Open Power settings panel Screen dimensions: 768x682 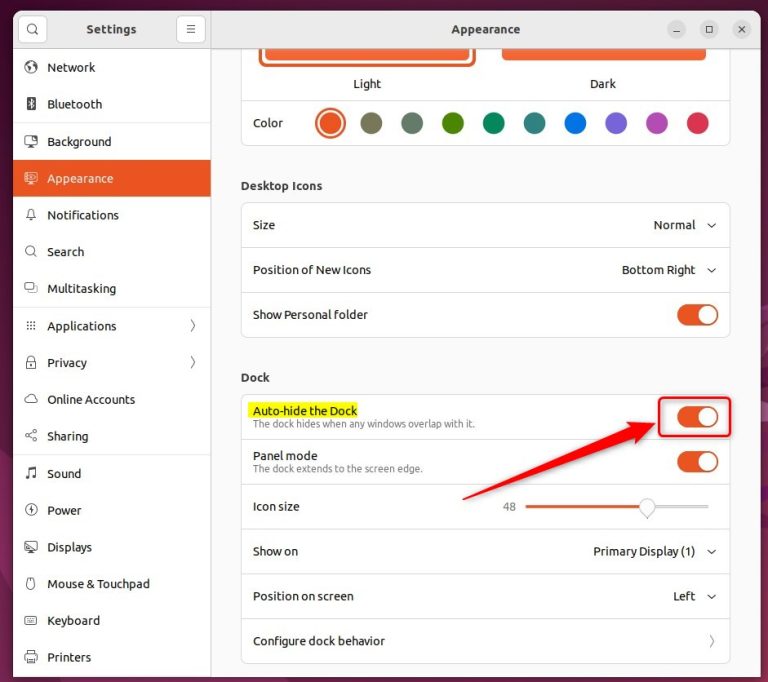click(x=112, y=510)
